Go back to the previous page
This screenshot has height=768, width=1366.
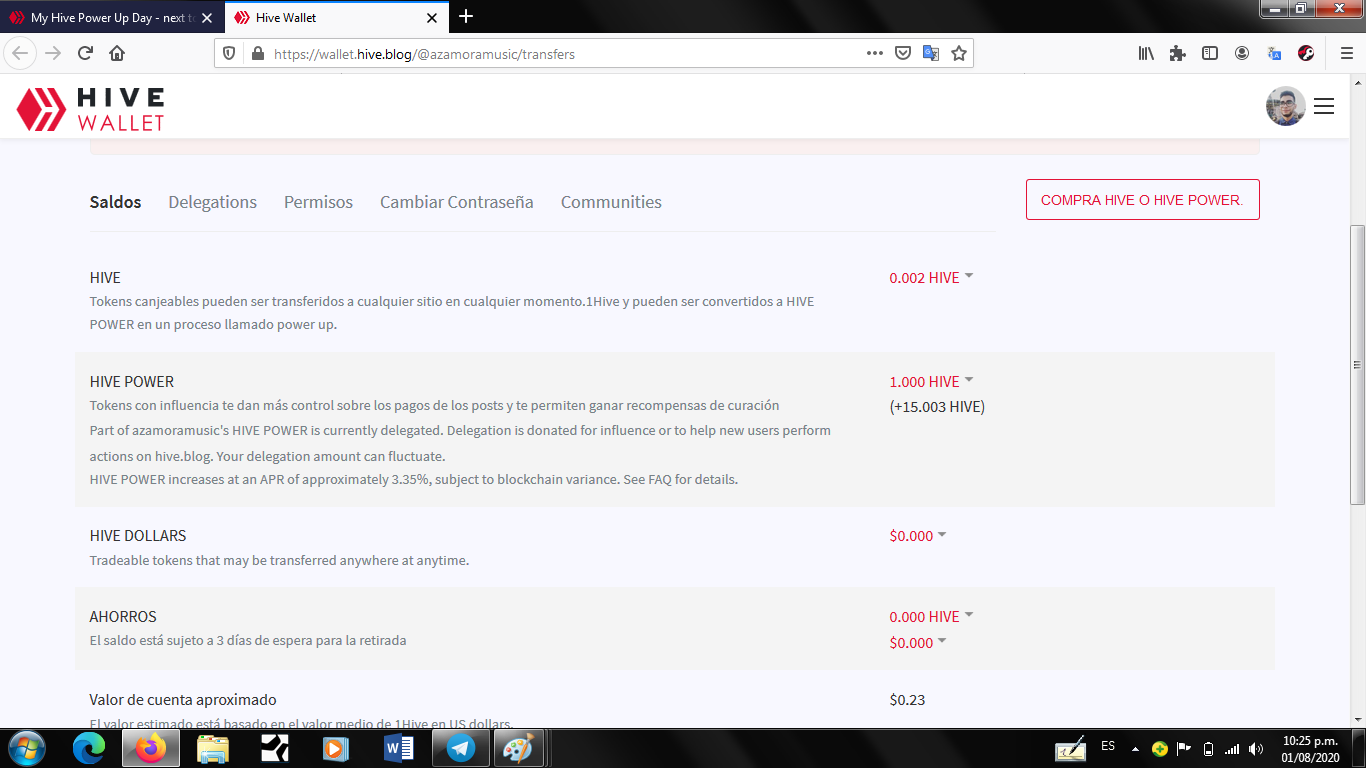pyautogui.click(x=22, y=53)
